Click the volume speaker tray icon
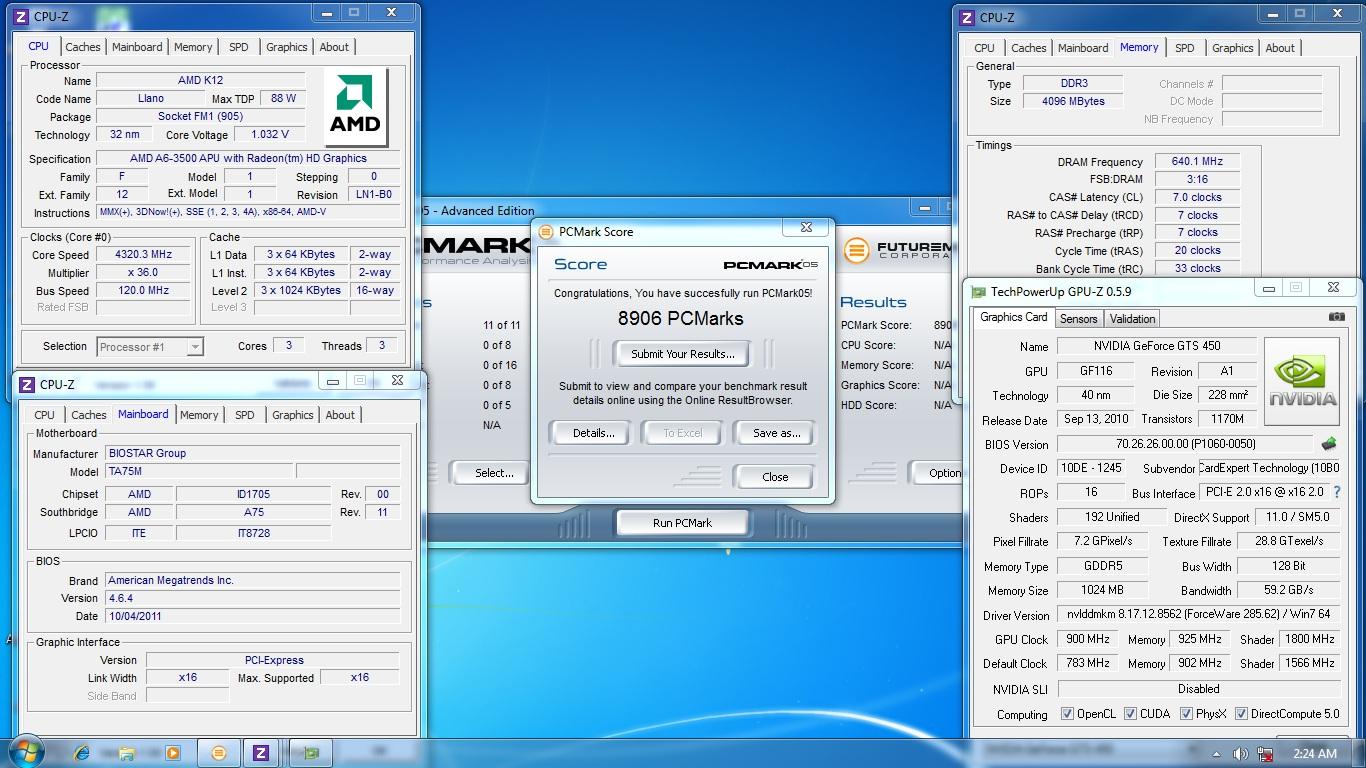Screen dimensions: 1366x768 pos(1240,754)
